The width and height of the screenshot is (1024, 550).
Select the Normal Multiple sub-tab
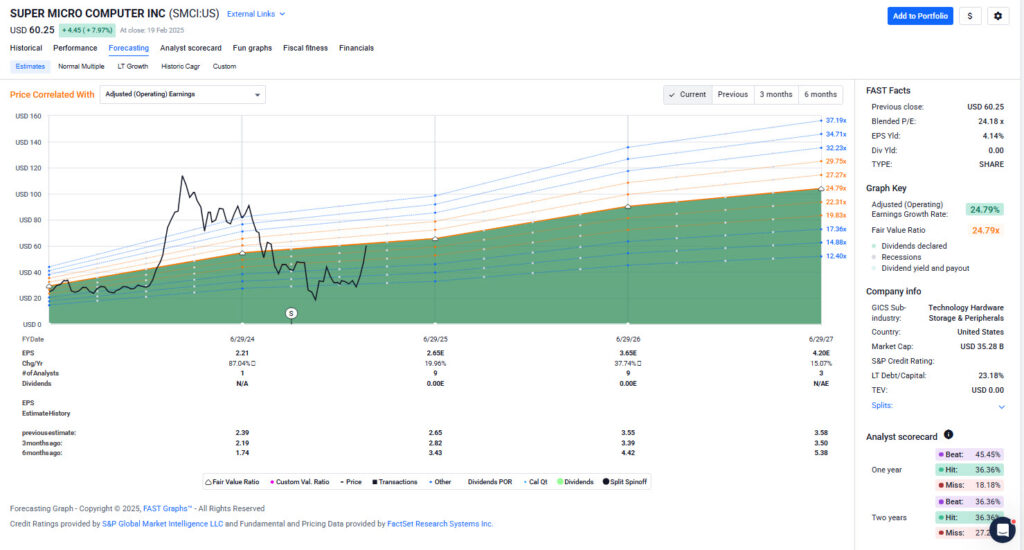81,67
